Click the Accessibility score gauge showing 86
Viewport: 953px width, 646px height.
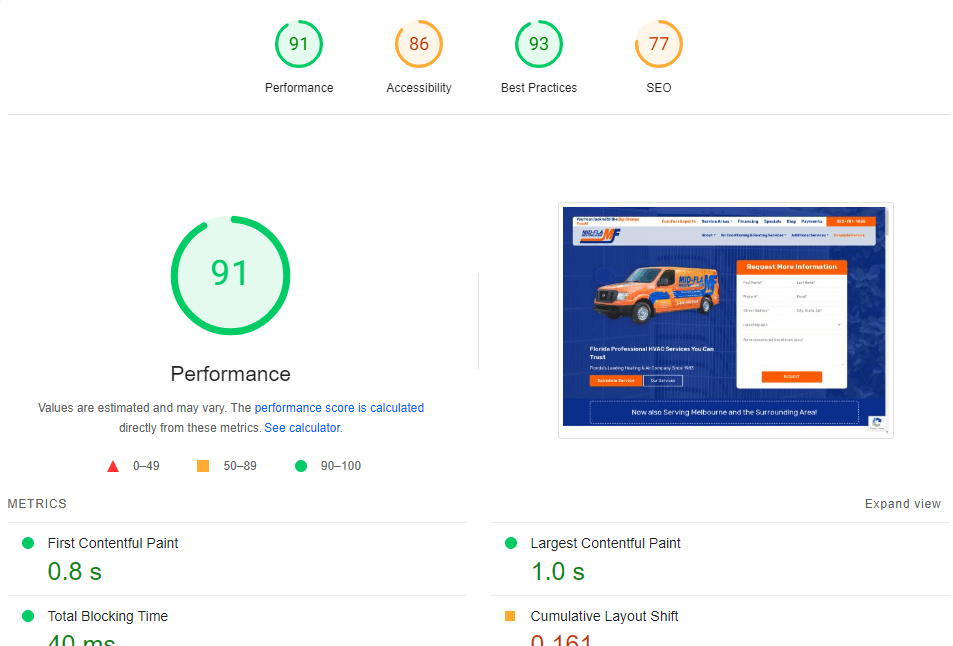point(418,44)
